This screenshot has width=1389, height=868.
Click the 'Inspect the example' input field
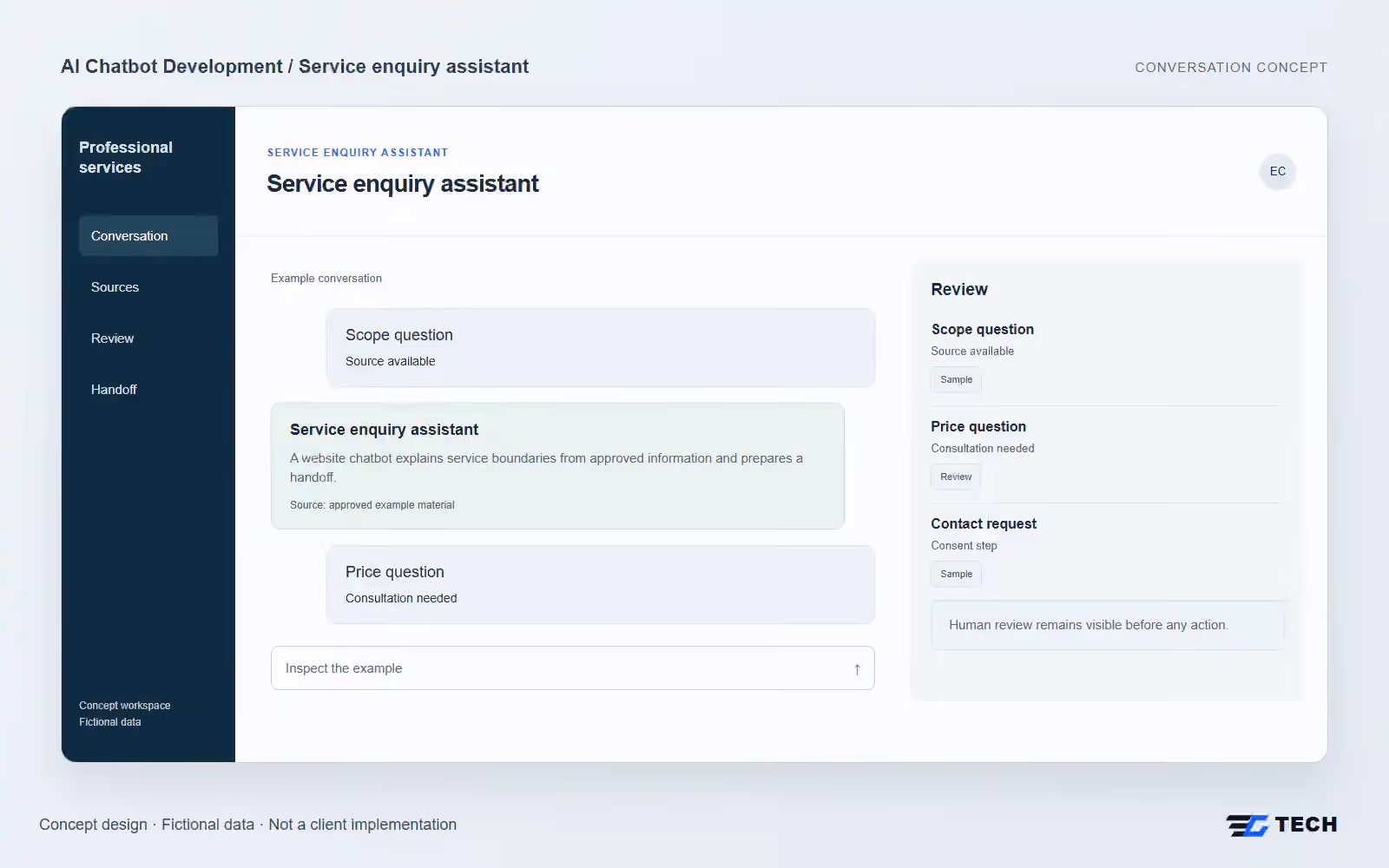click(573, 668)
